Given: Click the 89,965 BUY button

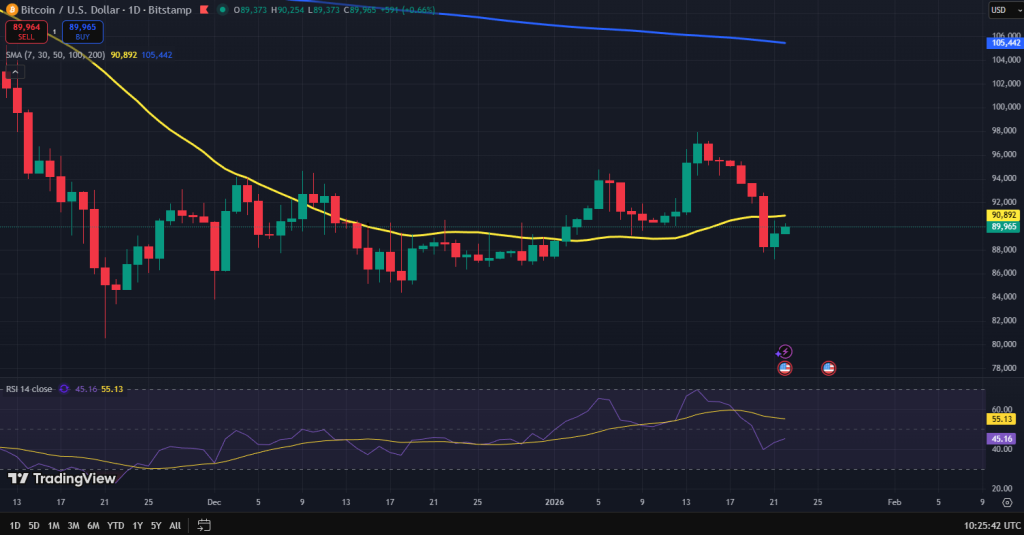Looking at the screenshot, I should coord(82,31).
